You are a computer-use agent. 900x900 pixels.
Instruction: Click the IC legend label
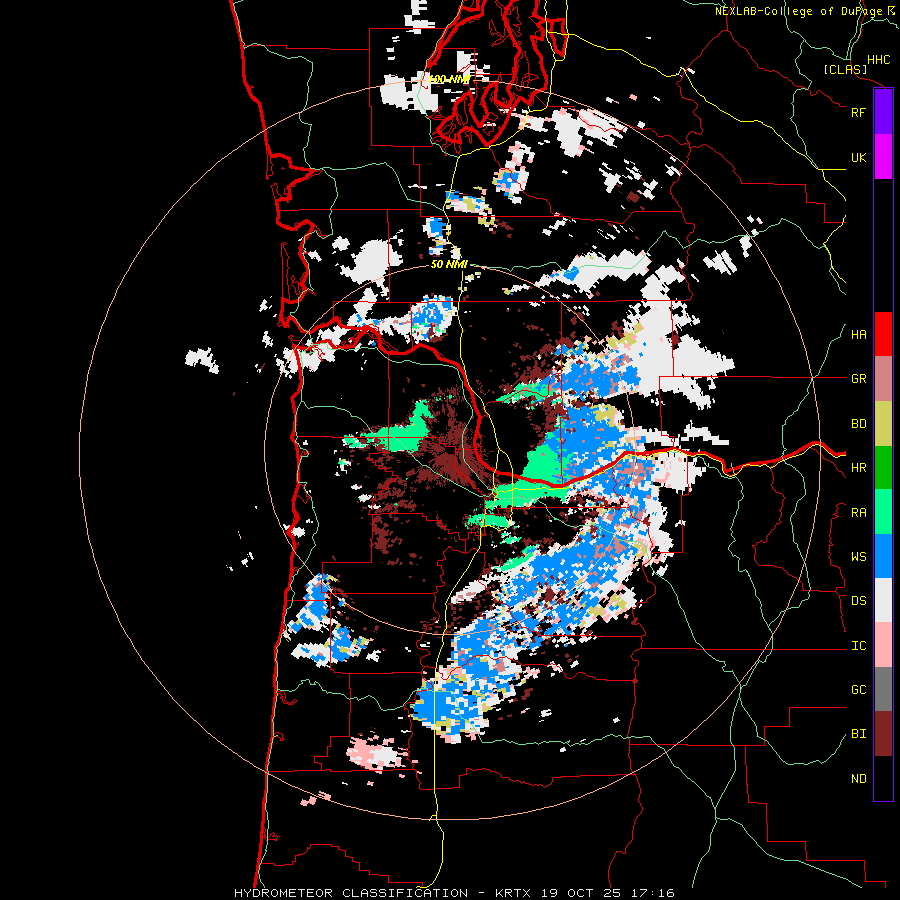[x=858, y=646]
